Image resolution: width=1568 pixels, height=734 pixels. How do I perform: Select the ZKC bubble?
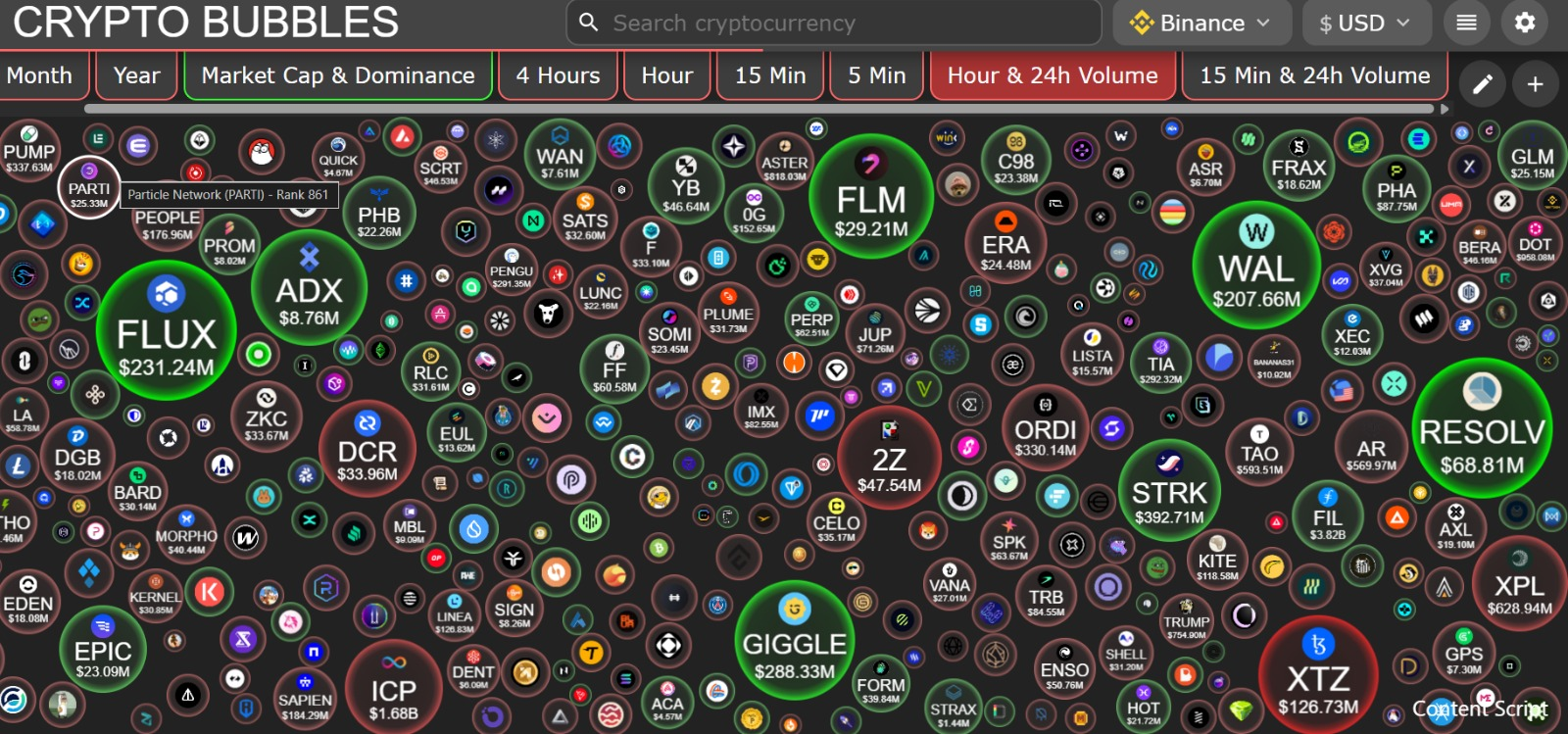click(267, 415)
